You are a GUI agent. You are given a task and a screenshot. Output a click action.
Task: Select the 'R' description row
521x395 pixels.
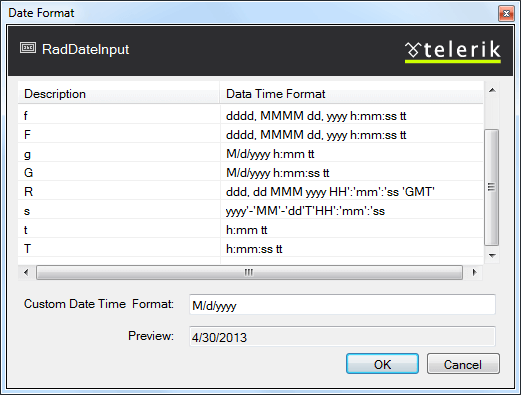click(x=250, y=192)
